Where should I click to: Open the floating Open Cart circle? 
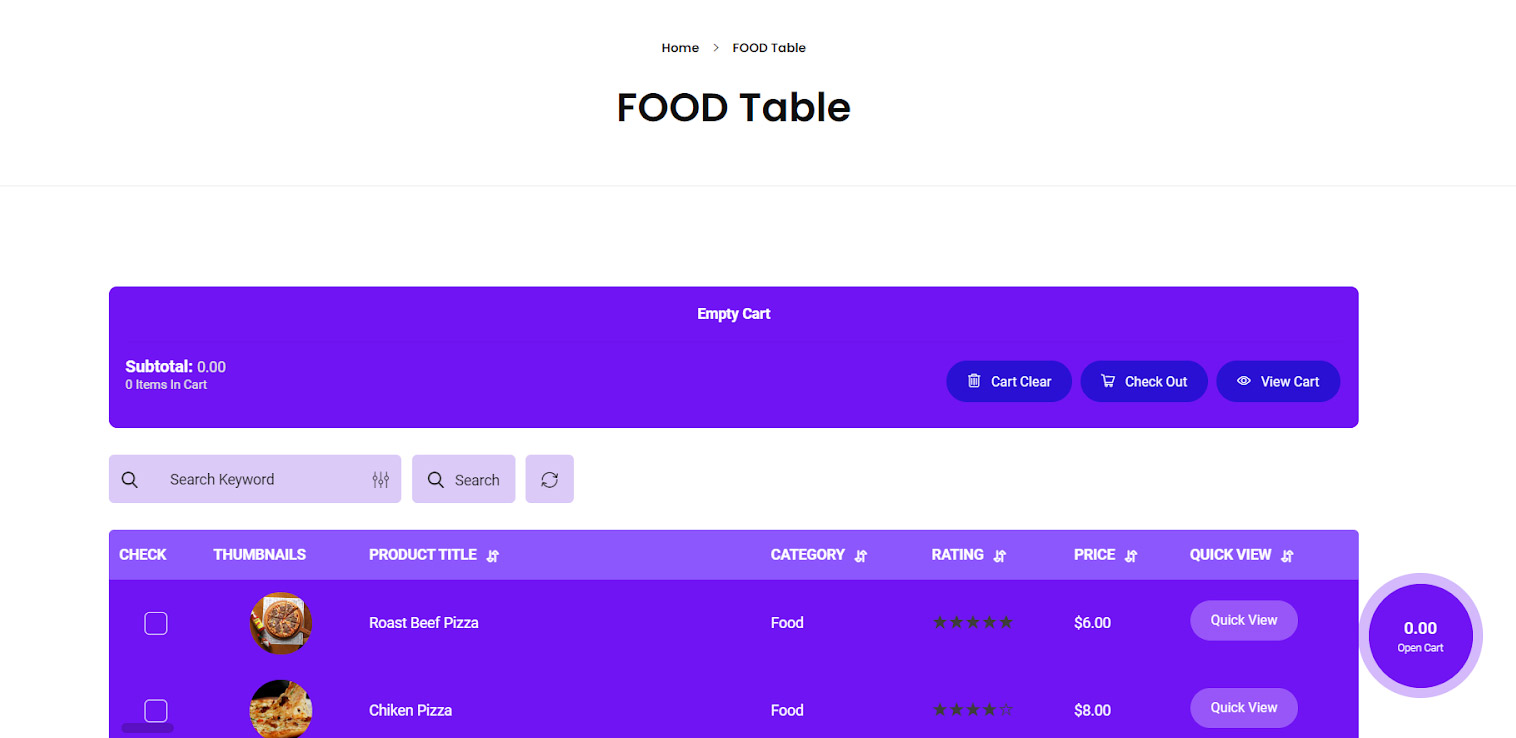click(1420, 636)
